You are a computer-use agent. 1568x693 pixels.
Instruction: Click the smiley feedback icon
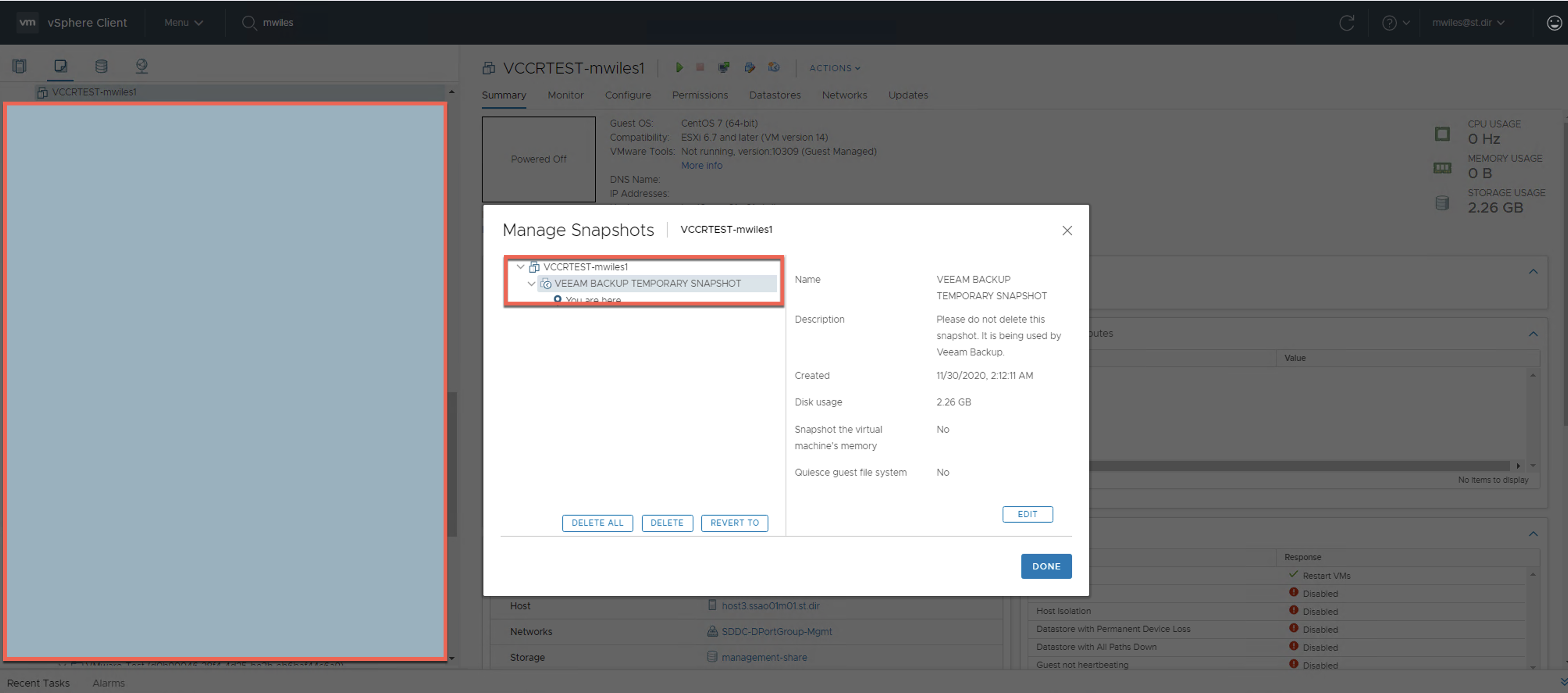coord(1554,23)
